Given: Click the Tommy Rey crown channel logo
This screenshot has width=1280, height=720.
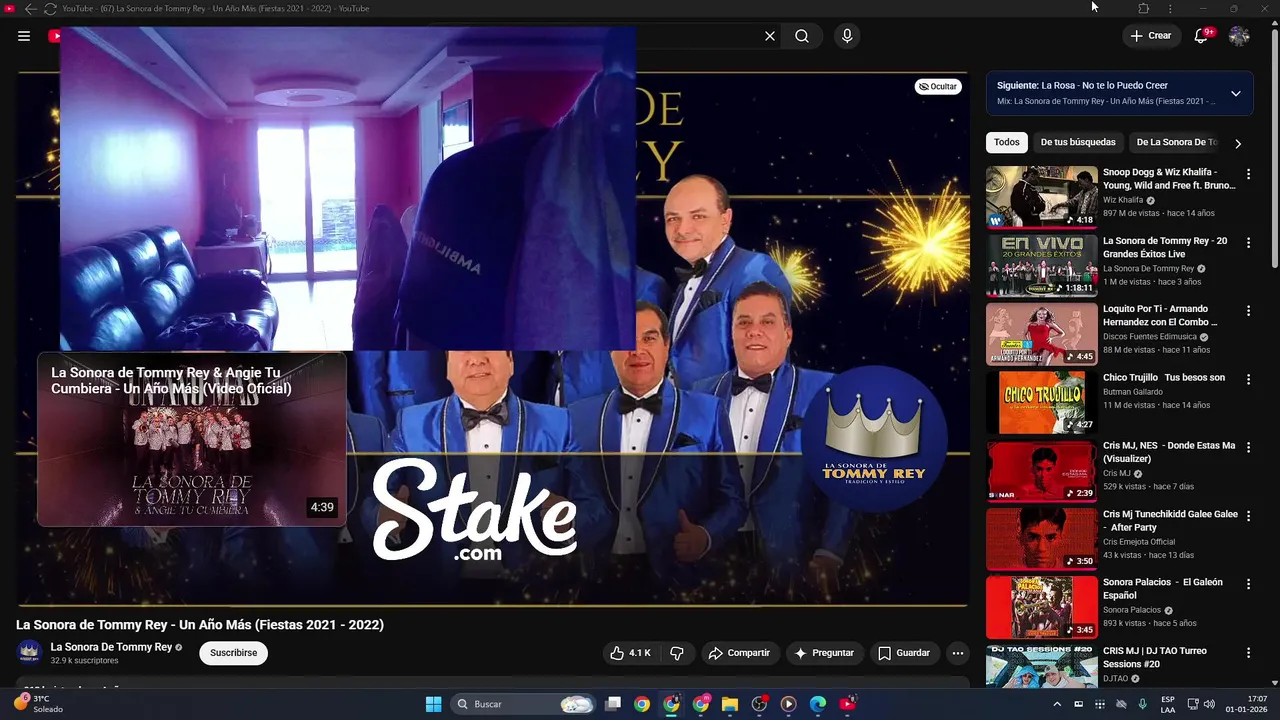Looking at the screenshot, I should click(x=874, y=441).
